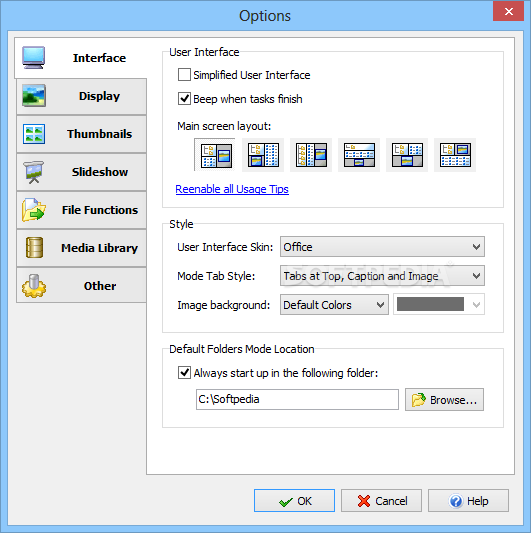
Task: Close the Options window
Action: click(509, 12)
